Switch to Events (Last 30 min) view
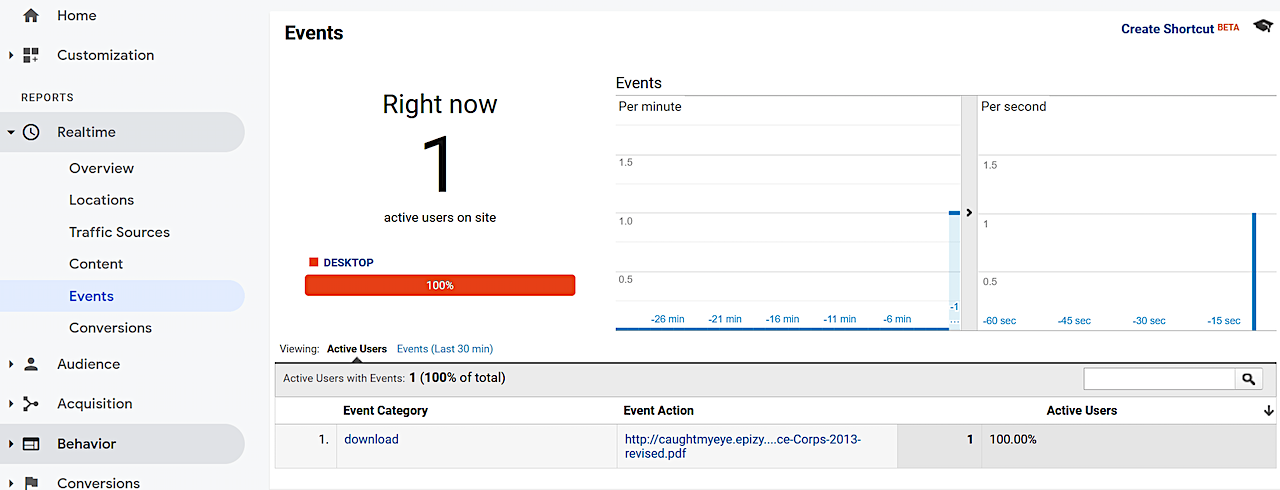The image size is (1280, 490). (x=445, y=349)
